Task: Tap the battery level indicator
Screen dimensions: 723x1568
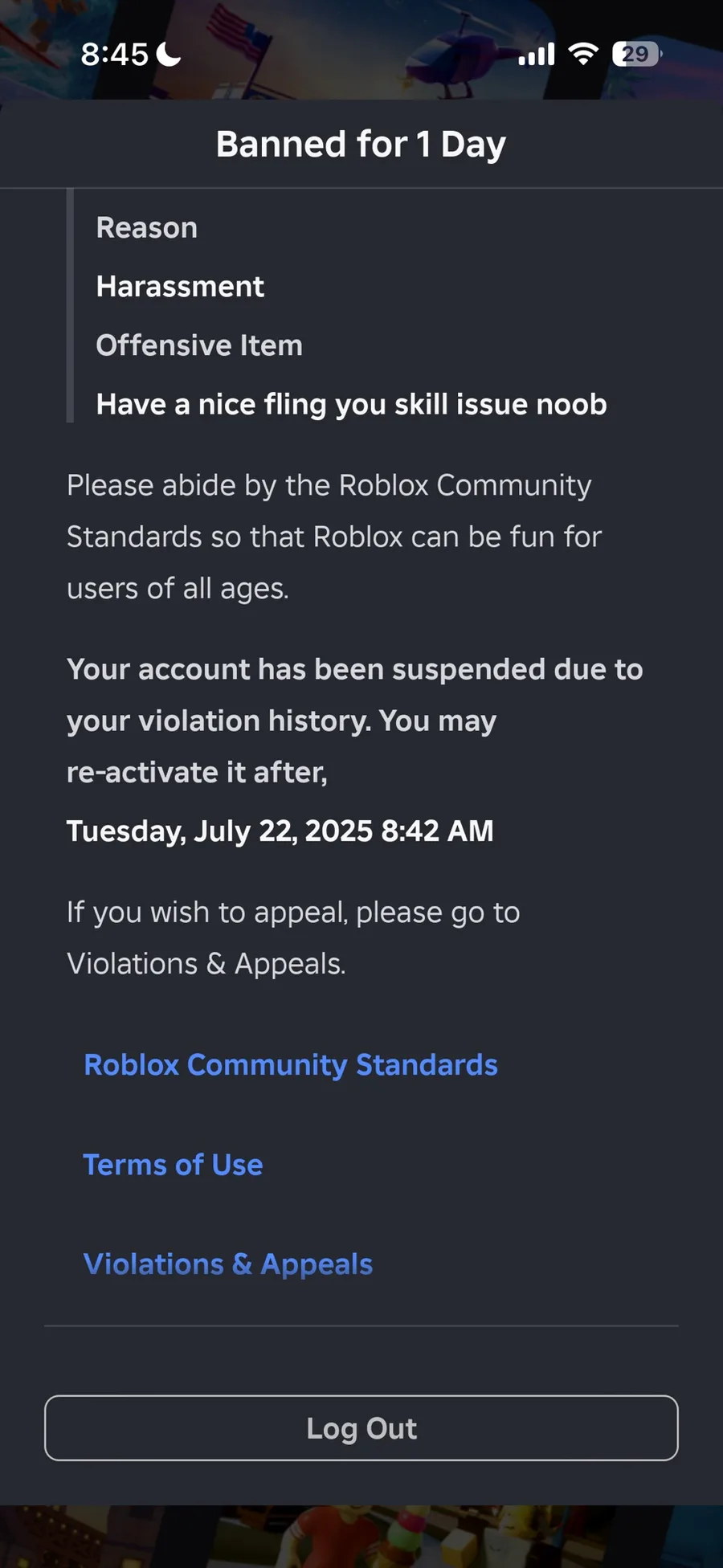Action: [637, 54]
